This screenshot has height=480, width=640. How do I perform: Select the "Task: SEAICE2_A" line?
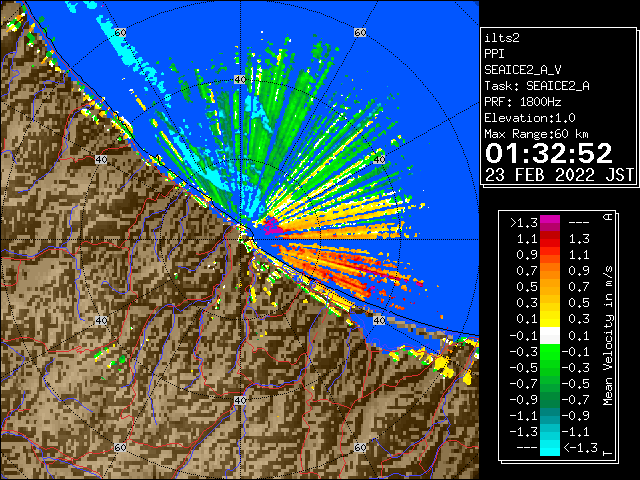click(x=537, y=86)
